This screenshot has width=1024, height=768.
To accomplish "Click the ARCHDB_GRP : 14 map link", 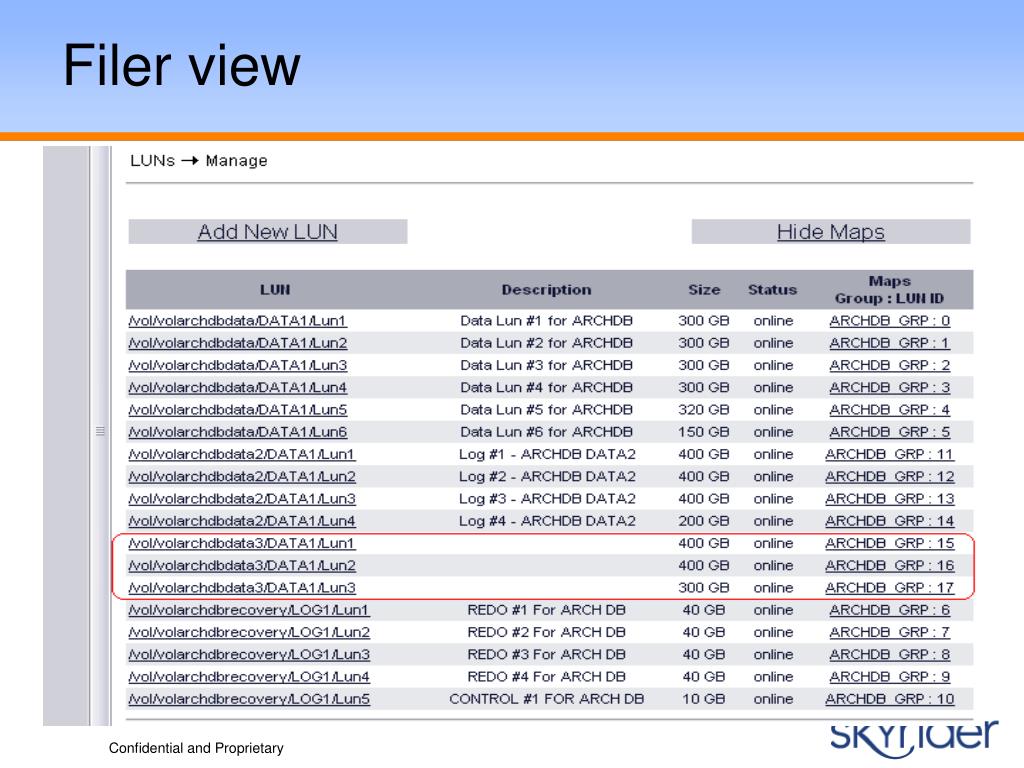I will (x=889, y=520).
